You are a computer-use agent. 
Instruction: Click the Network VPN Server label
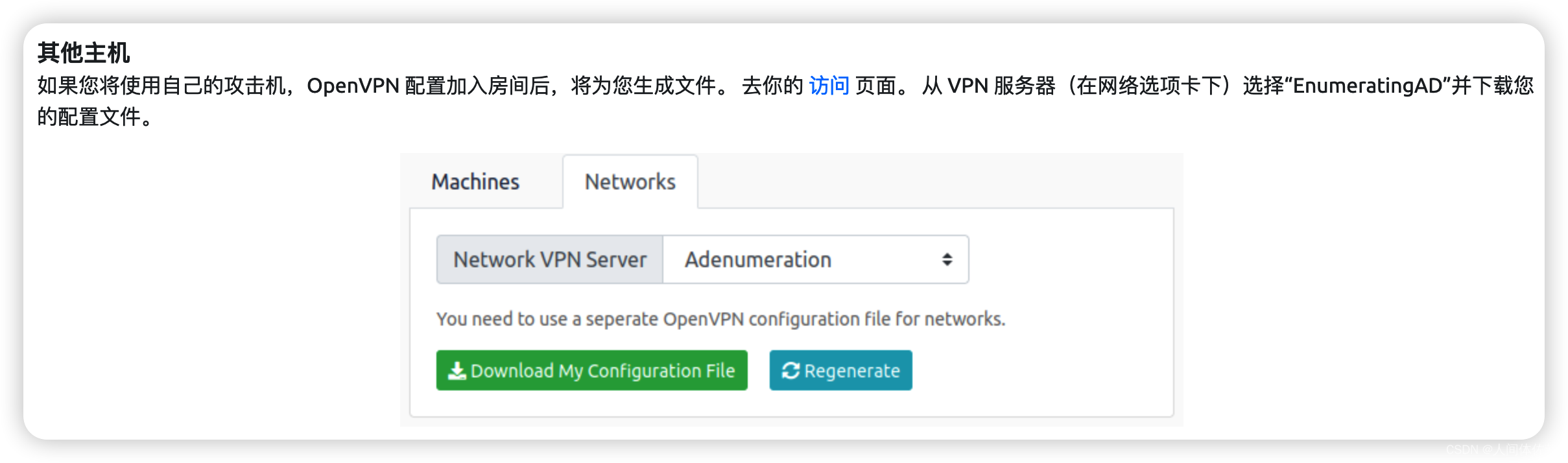[x=549, y=259]
